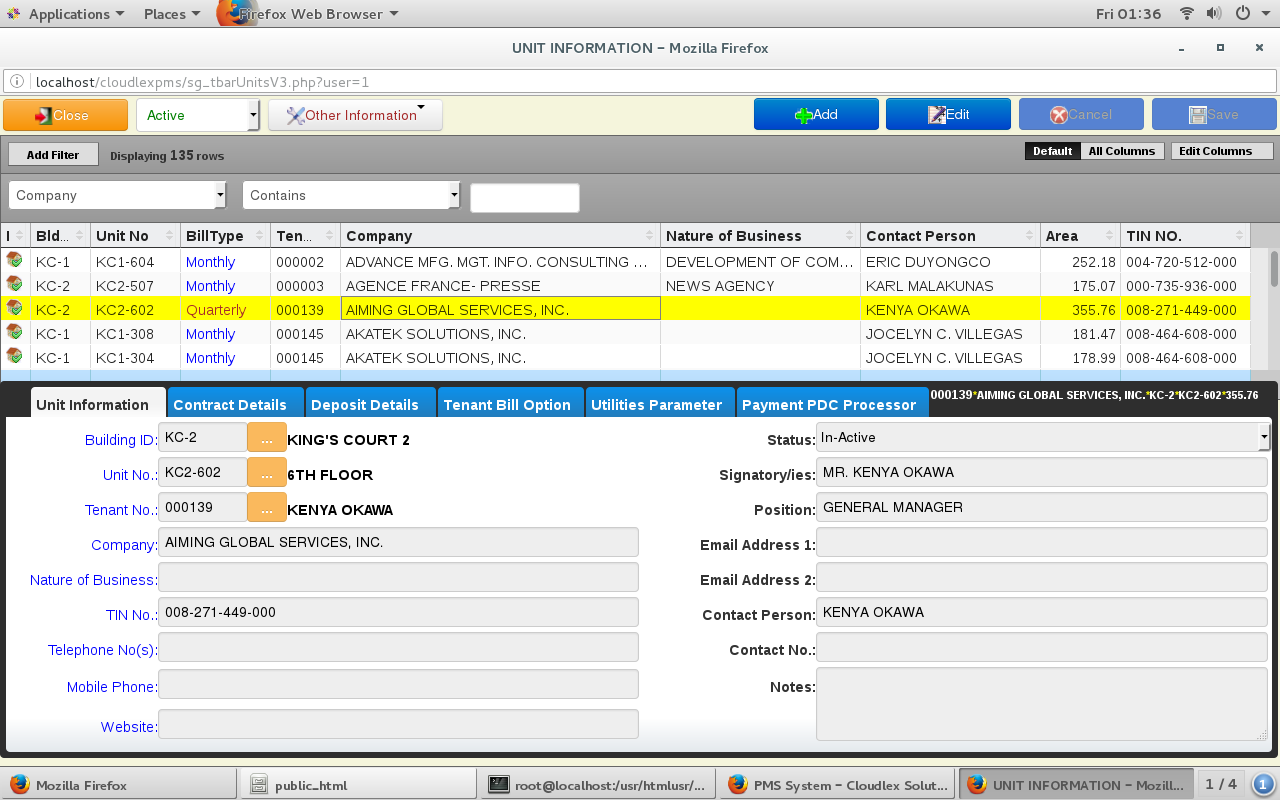
Task: Toggle the All Columns view
Action: click(x=1121, y=151)
